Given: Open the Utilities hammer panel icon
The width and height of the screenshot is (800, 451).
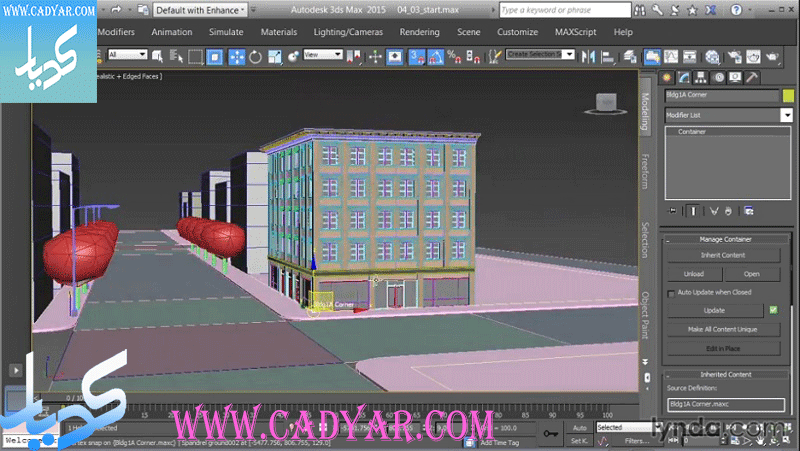Looking at the screenshot, I should pos(748,77).
